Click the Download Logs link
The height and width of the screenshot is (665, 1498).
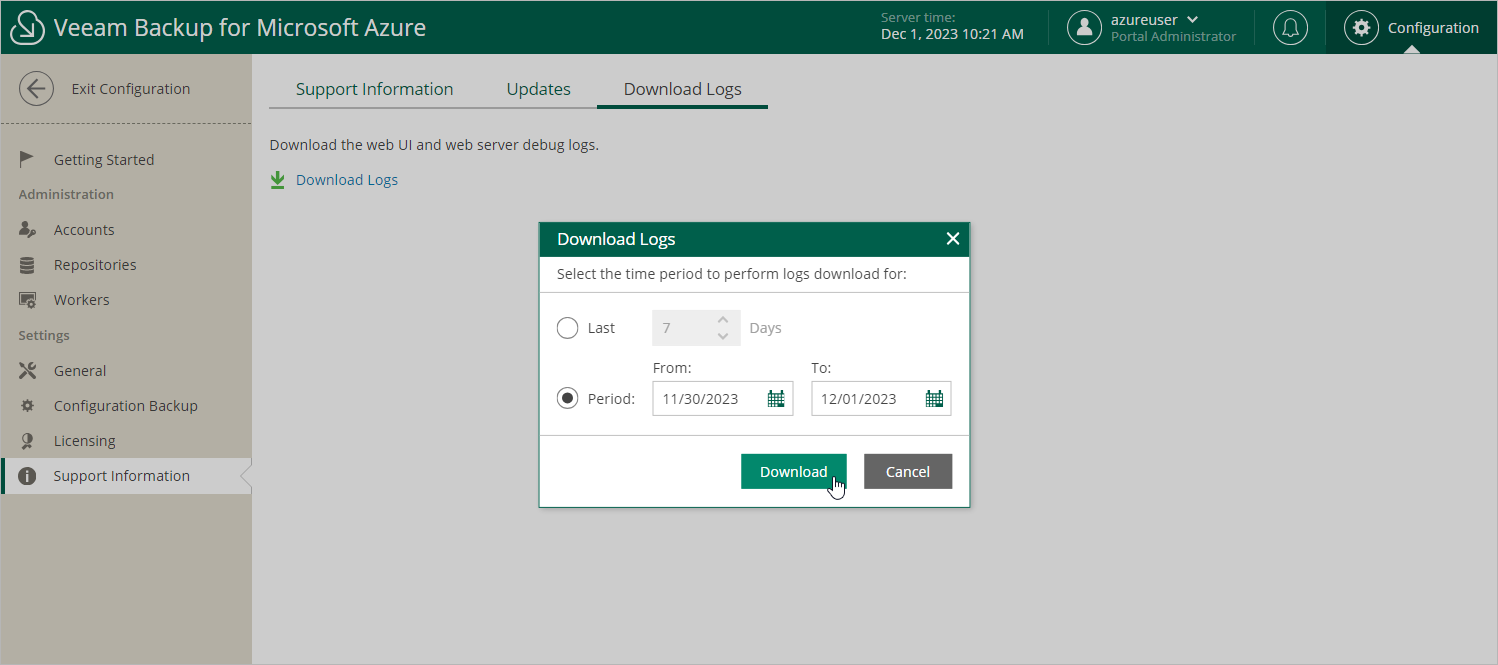click(x=347, y=180)
